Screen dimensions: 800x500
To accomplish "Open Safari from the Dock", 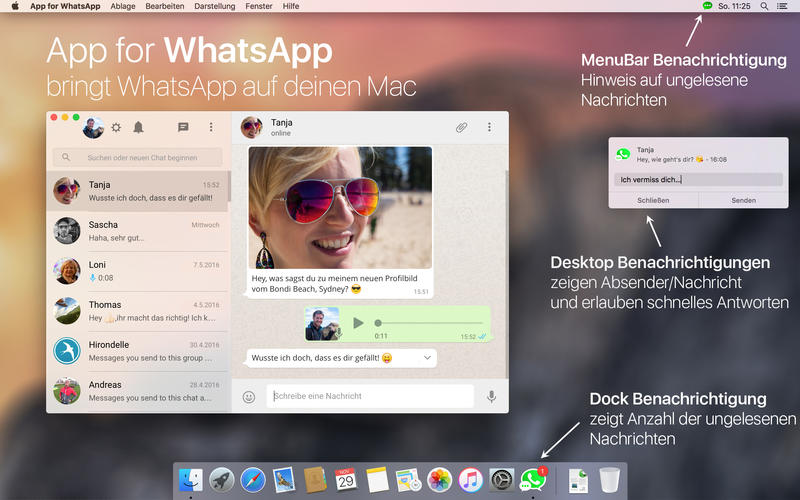I will (x=253, y=480).
